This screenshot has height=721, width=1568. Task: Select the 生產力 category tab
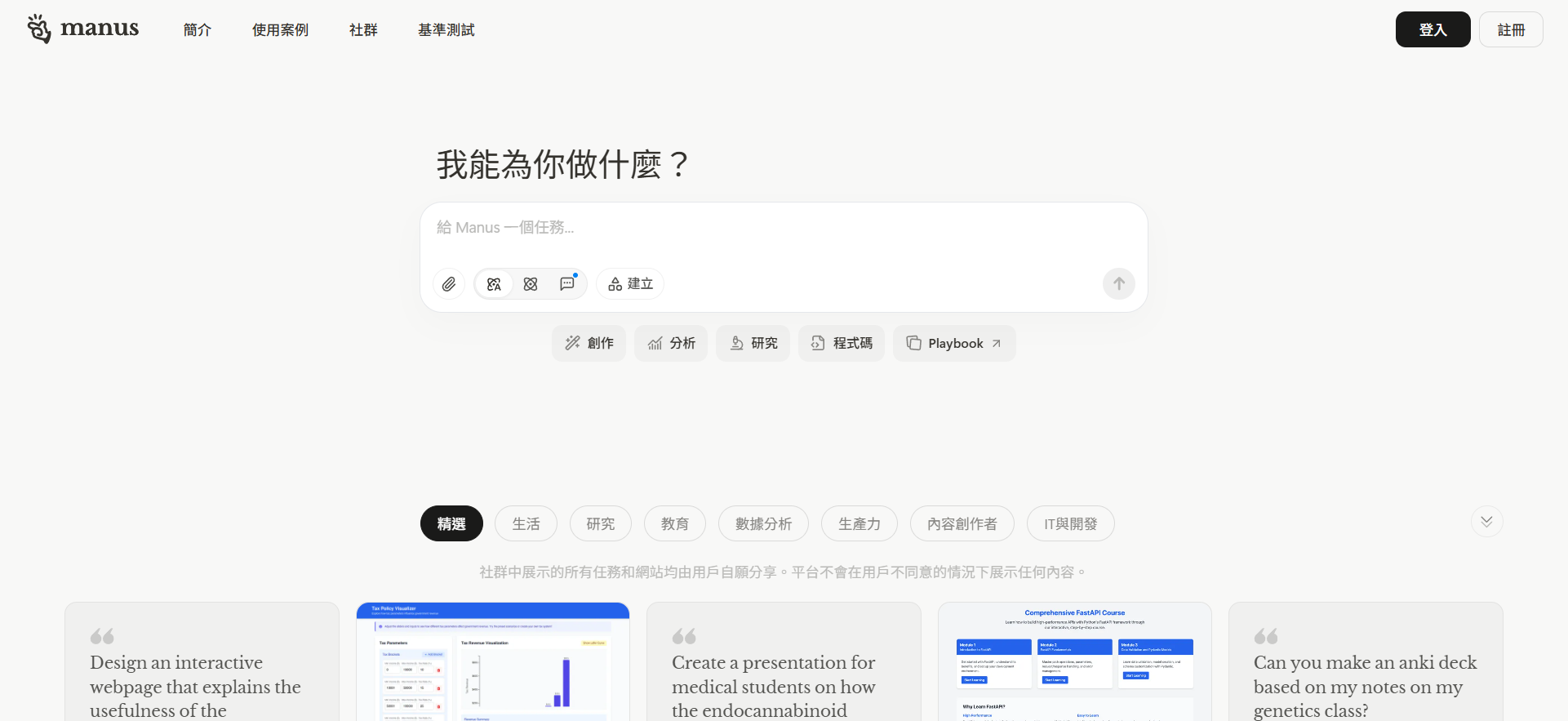pos(860,523)
